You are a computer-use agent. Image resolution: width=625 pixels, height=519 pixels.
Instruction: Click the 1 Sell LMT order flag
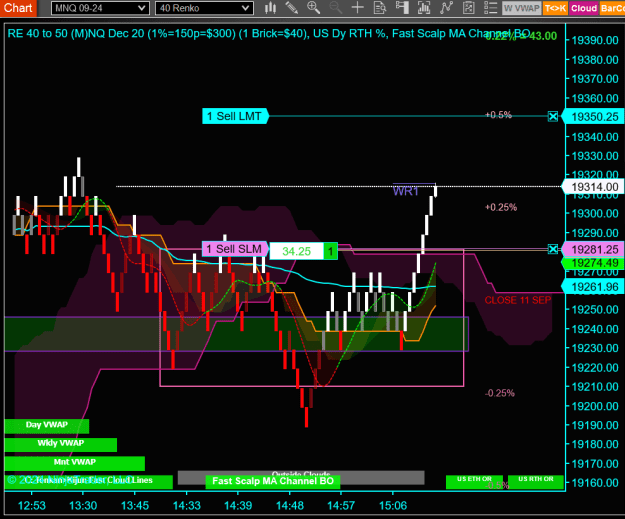[235, 116]
